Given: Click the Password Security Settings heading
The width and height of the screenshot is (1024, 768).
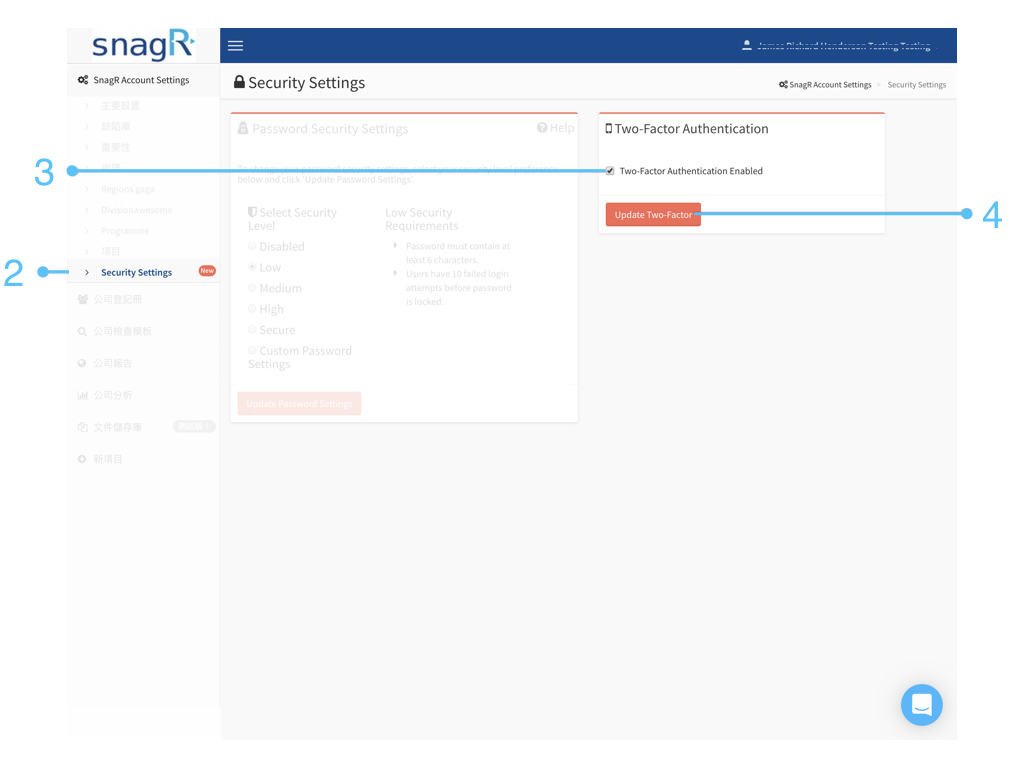Looking at the screenshot, I should [330, 129].
